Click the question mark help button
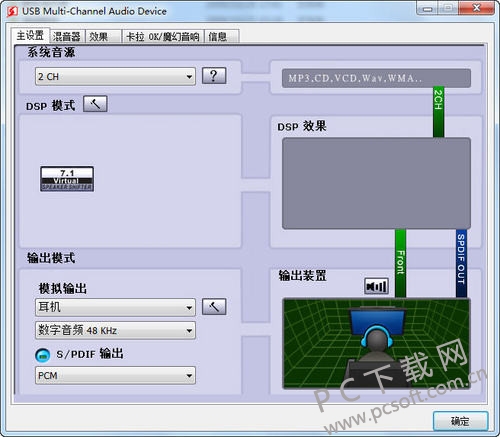 214,76
